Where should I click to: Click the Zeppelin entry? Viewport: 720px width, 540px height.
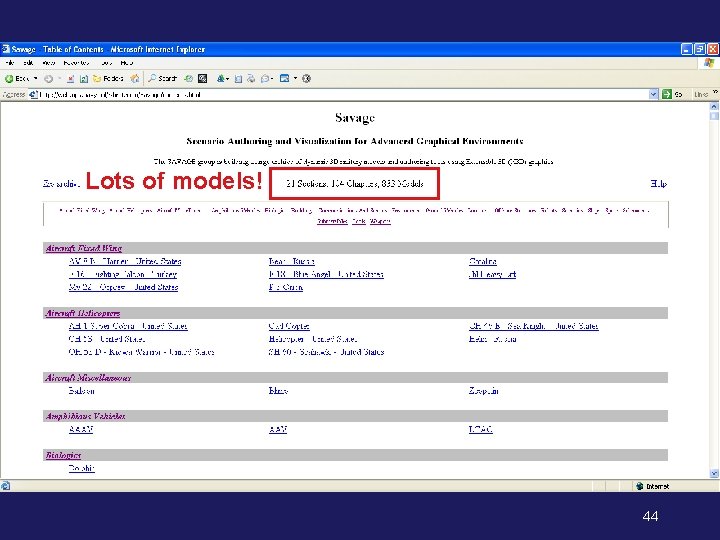point(484,391)
